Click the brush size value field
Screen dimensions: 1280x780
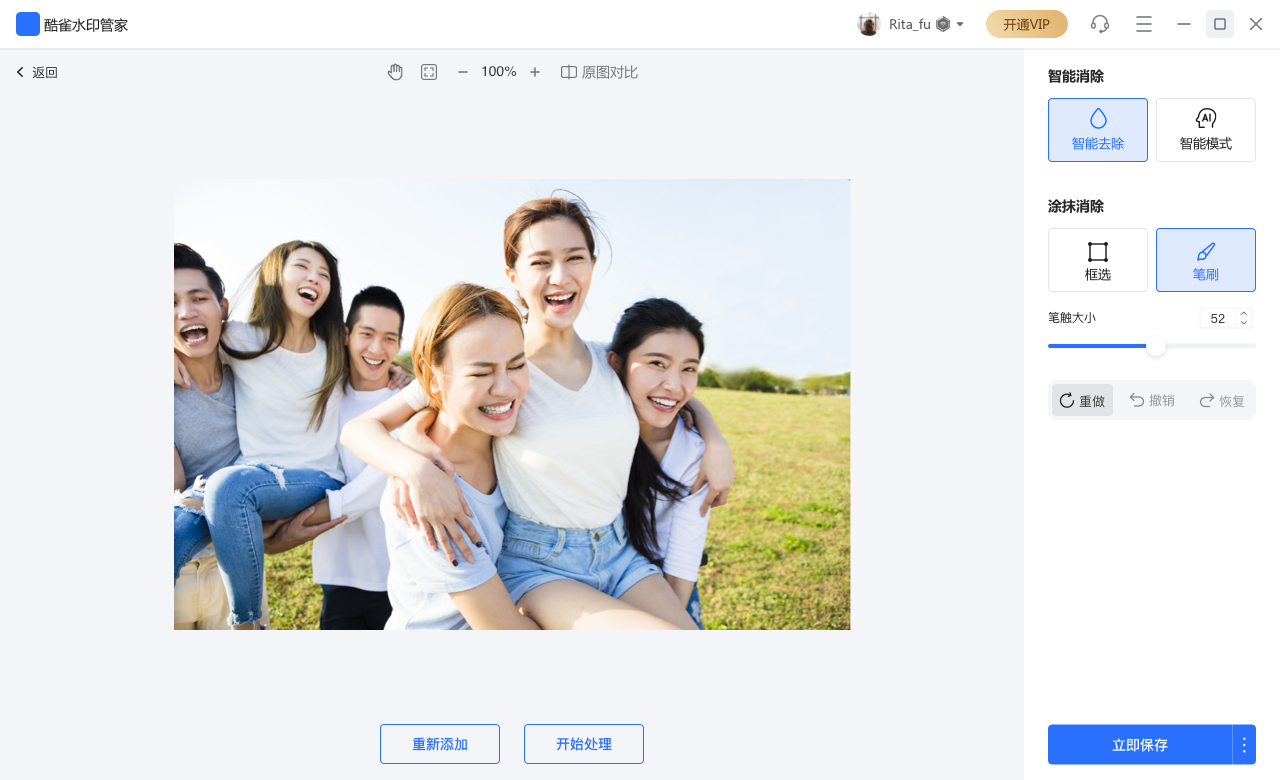(x=1217, y=318)
